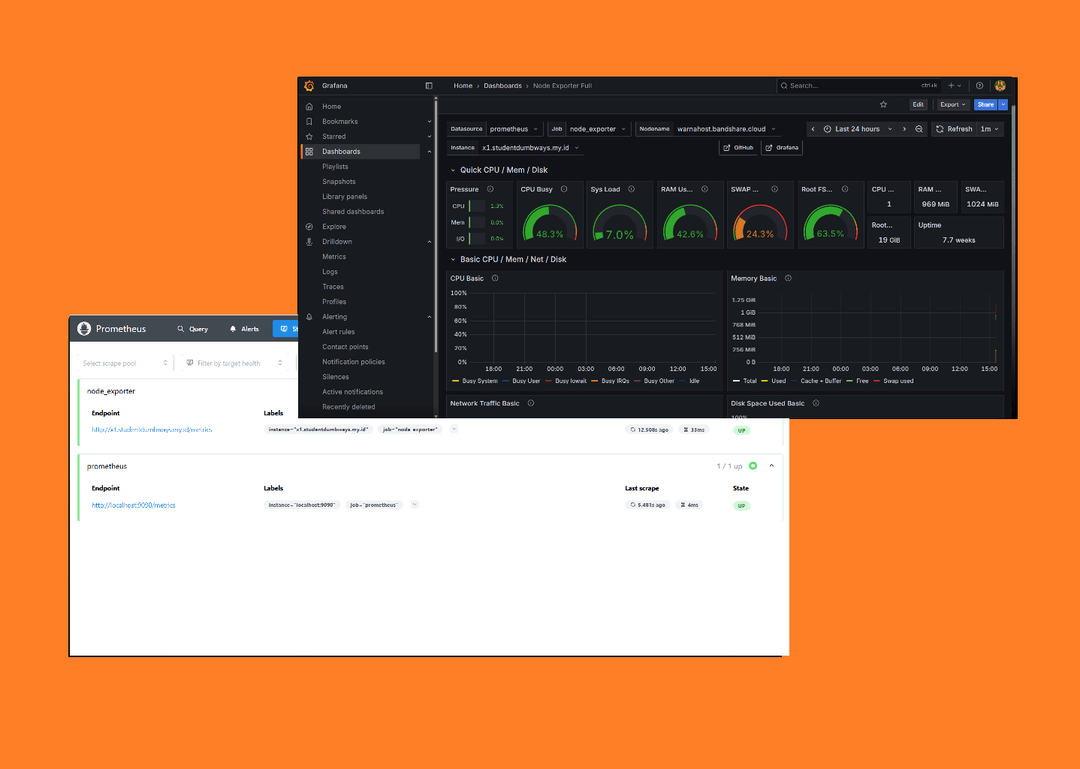Show info for CPU Busy panel

coord(564,189)
